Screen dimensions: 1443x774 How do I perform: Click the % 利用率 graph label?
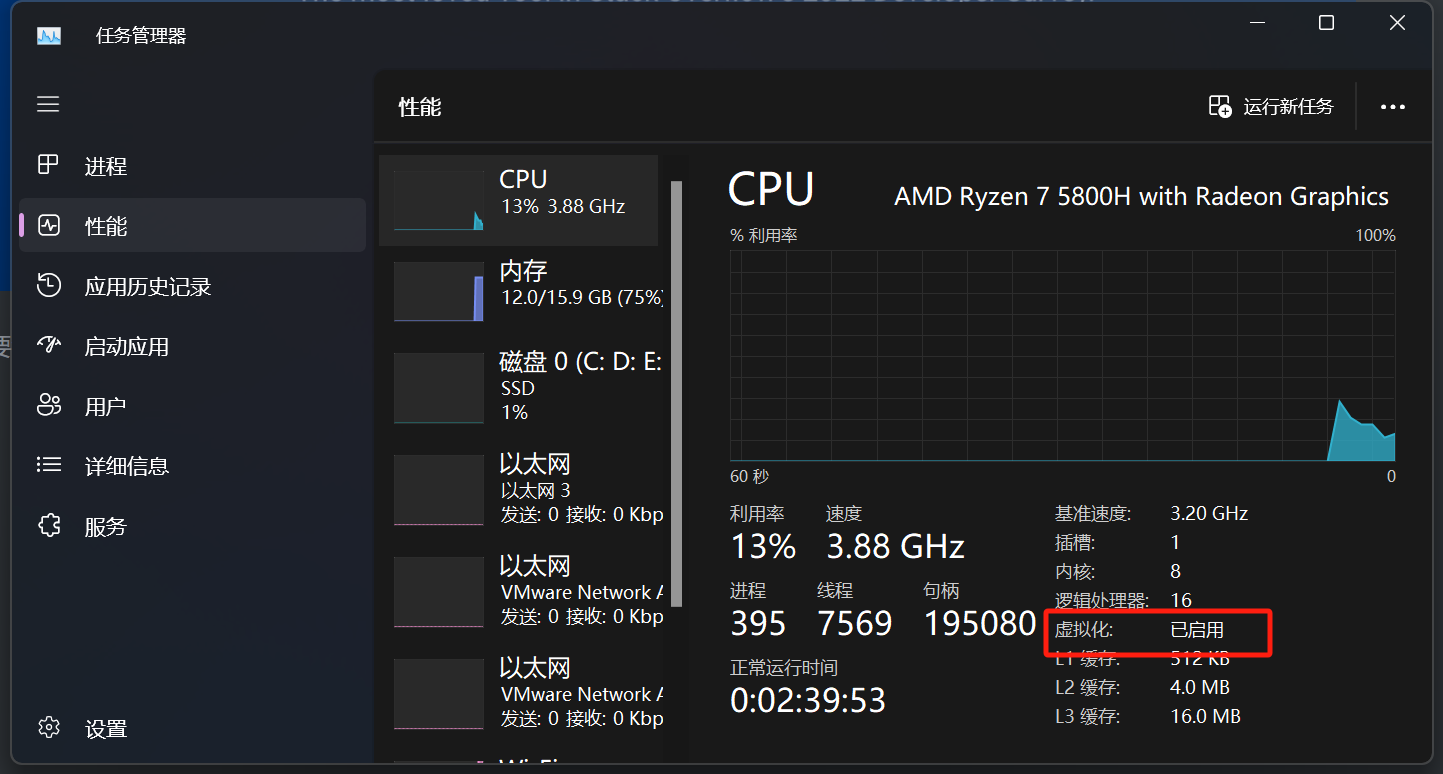point(764,236)
